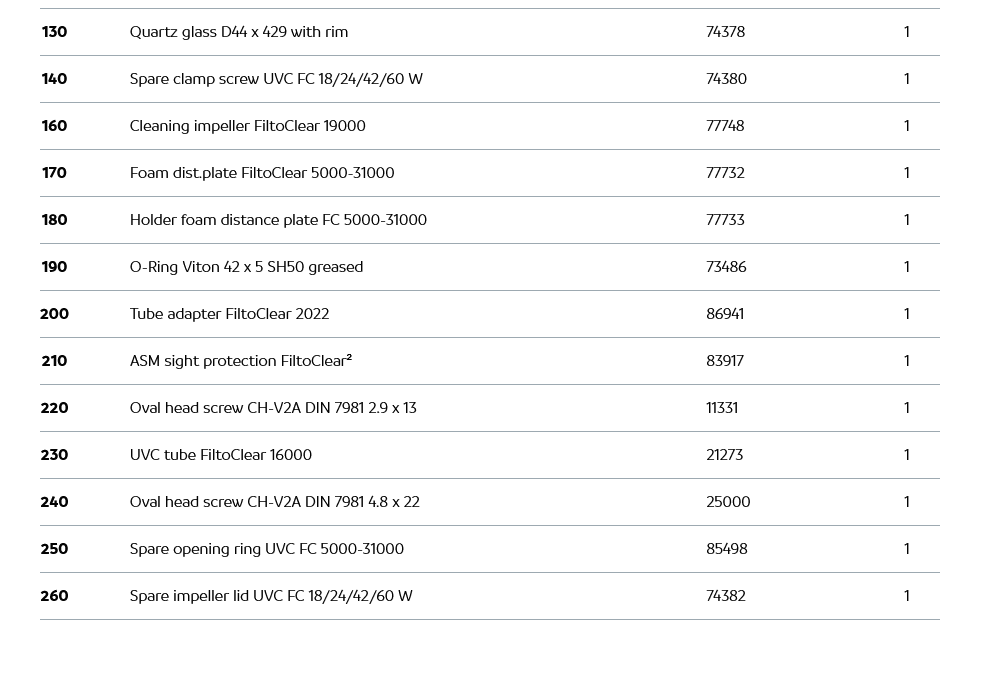Click position number 200
Viewport: 985px width, 687px height.
(54, 314)
